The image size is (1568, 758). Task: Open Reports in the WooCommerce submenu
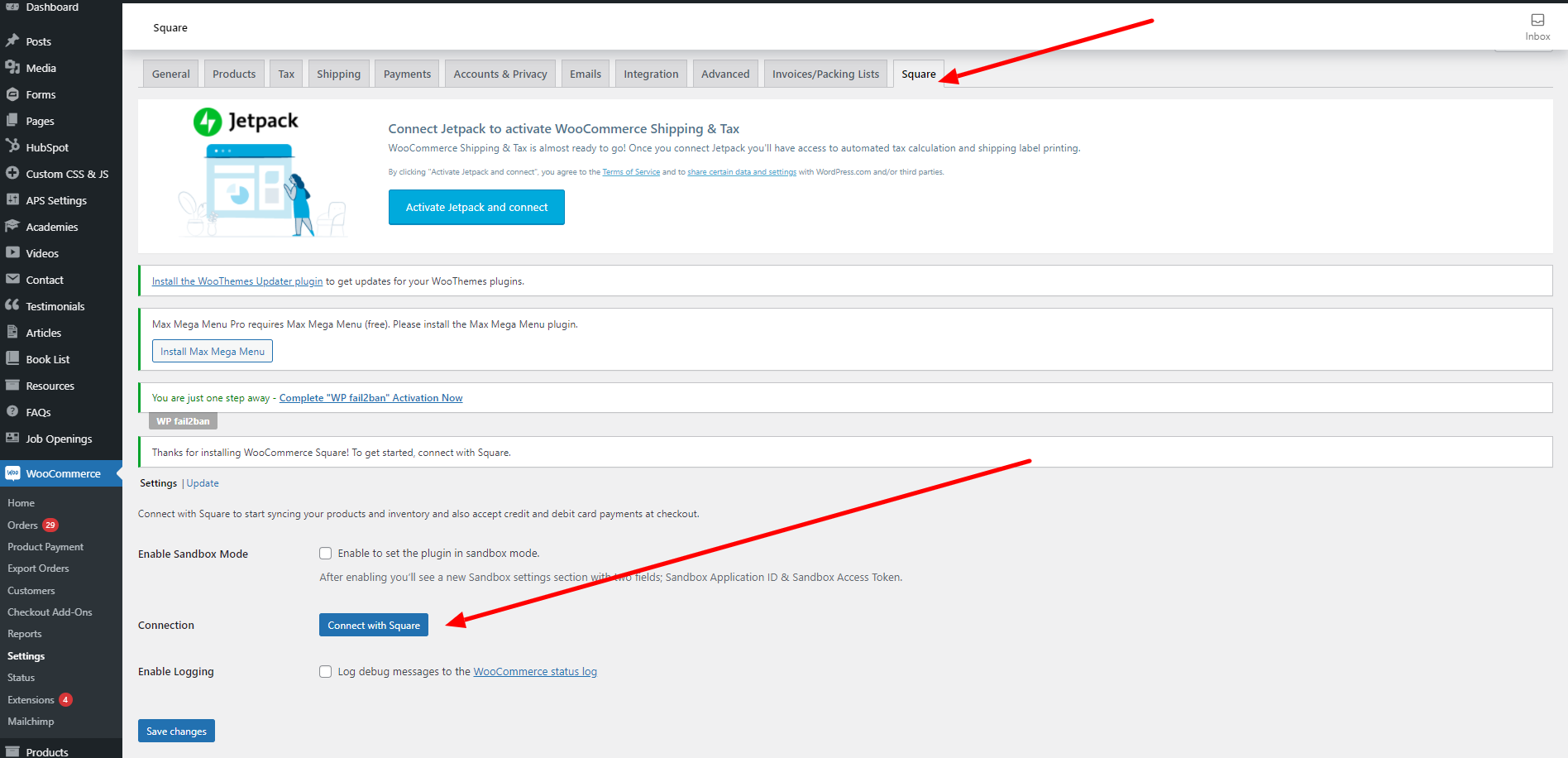click(x=25, y=634)
